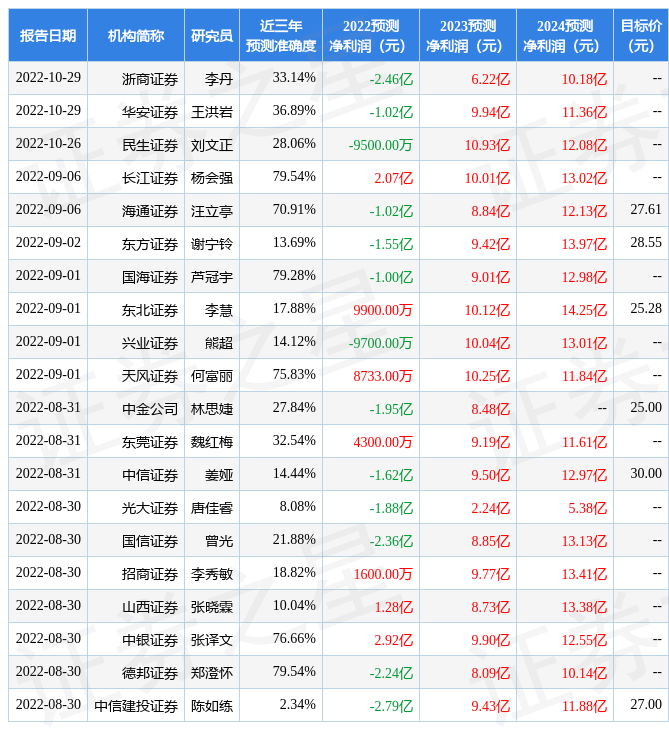Click researcher name 汪立亭
669x730 pixels.
pos(212,211)
